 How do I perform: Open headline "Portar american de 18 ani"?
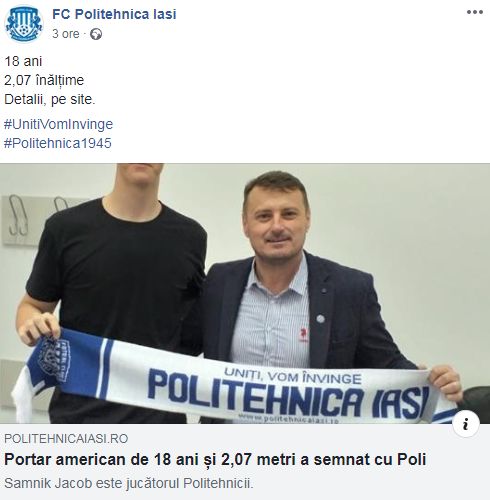click(x=215, y=459)
